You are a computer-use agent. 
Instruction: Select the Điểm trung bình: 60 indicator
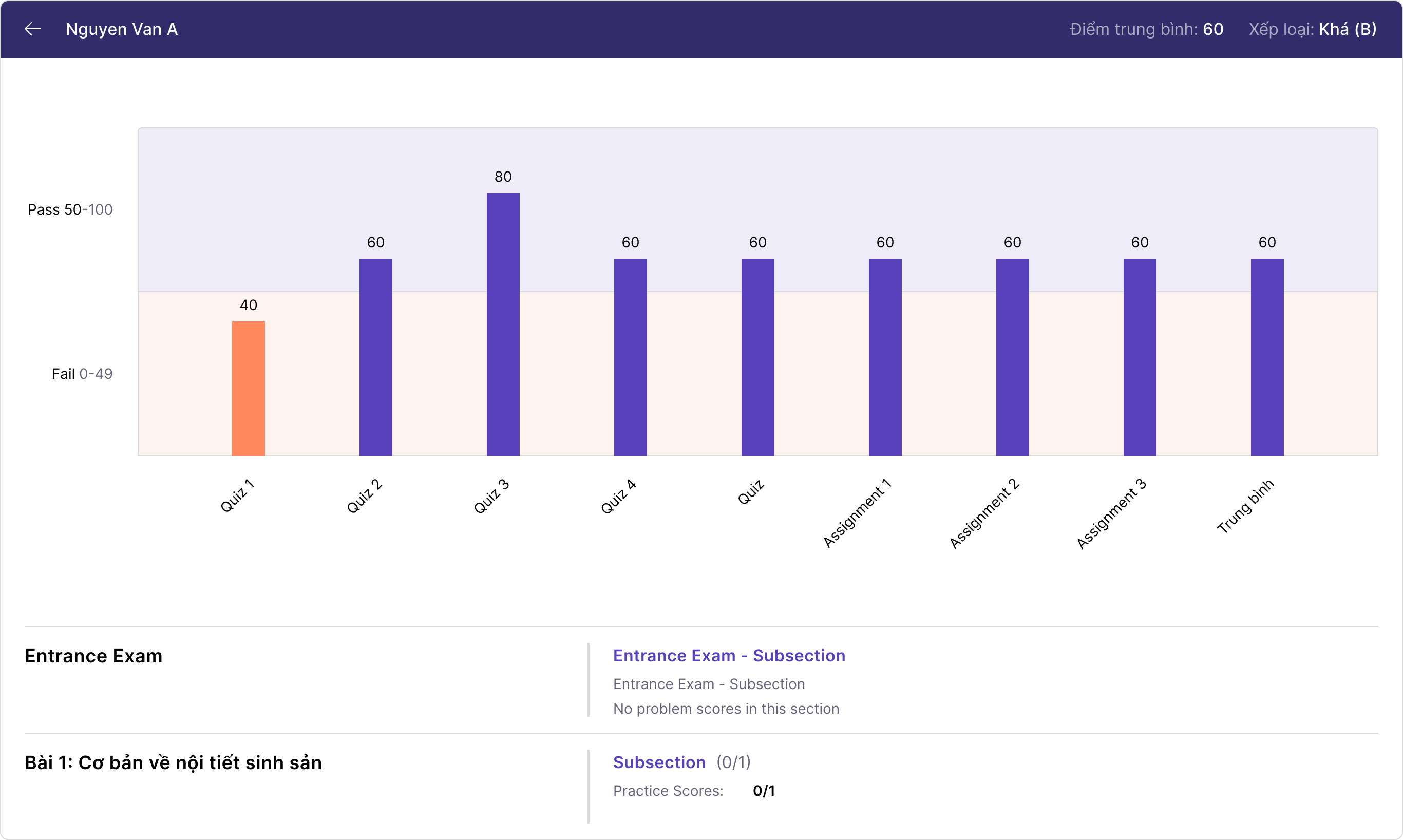point(1146,29)
